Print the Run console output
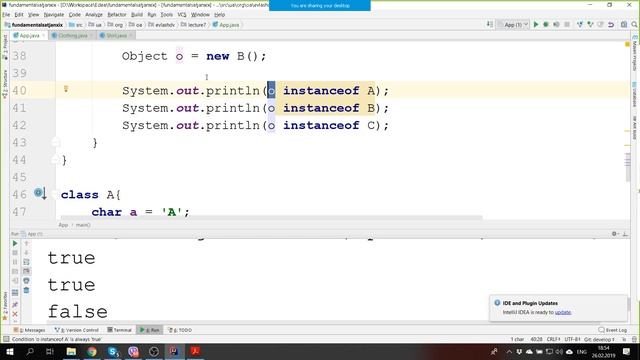 [x=26, y=281]
